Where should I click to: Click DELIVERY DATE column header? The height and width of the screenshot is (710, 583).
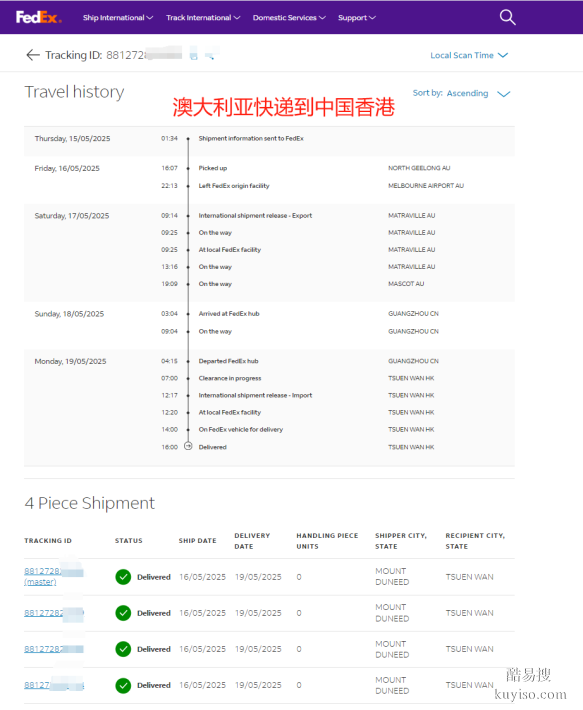pyautogui.click(x=252, y=541)
